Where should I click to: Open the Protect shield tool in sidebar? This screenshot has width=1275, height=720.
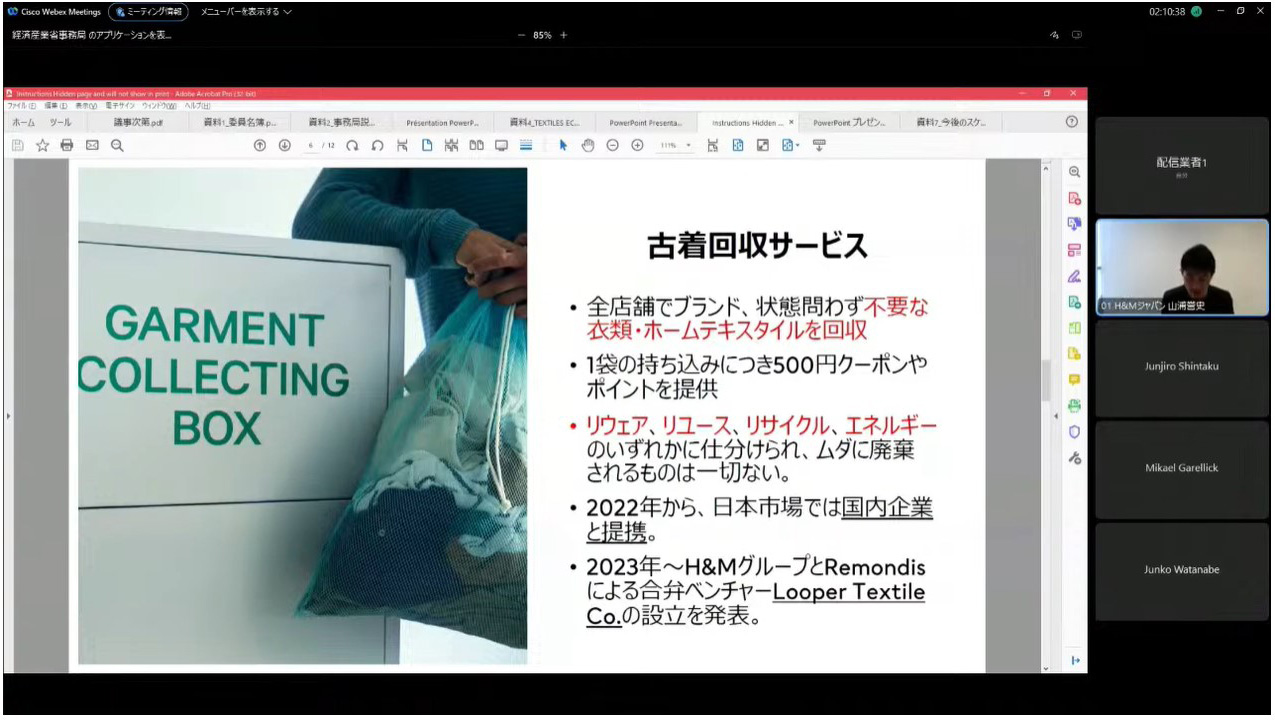pos(1074,432)
